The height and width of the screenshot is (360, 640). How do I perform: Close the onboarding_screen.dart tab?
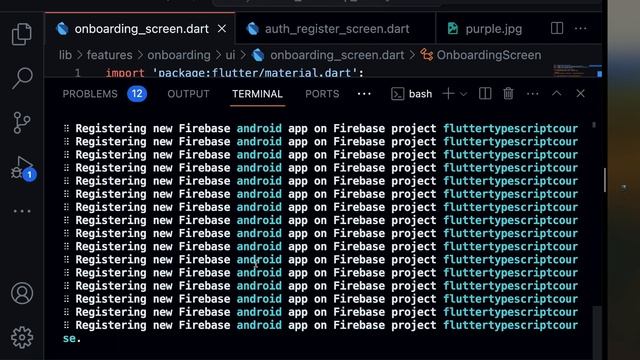222,29
